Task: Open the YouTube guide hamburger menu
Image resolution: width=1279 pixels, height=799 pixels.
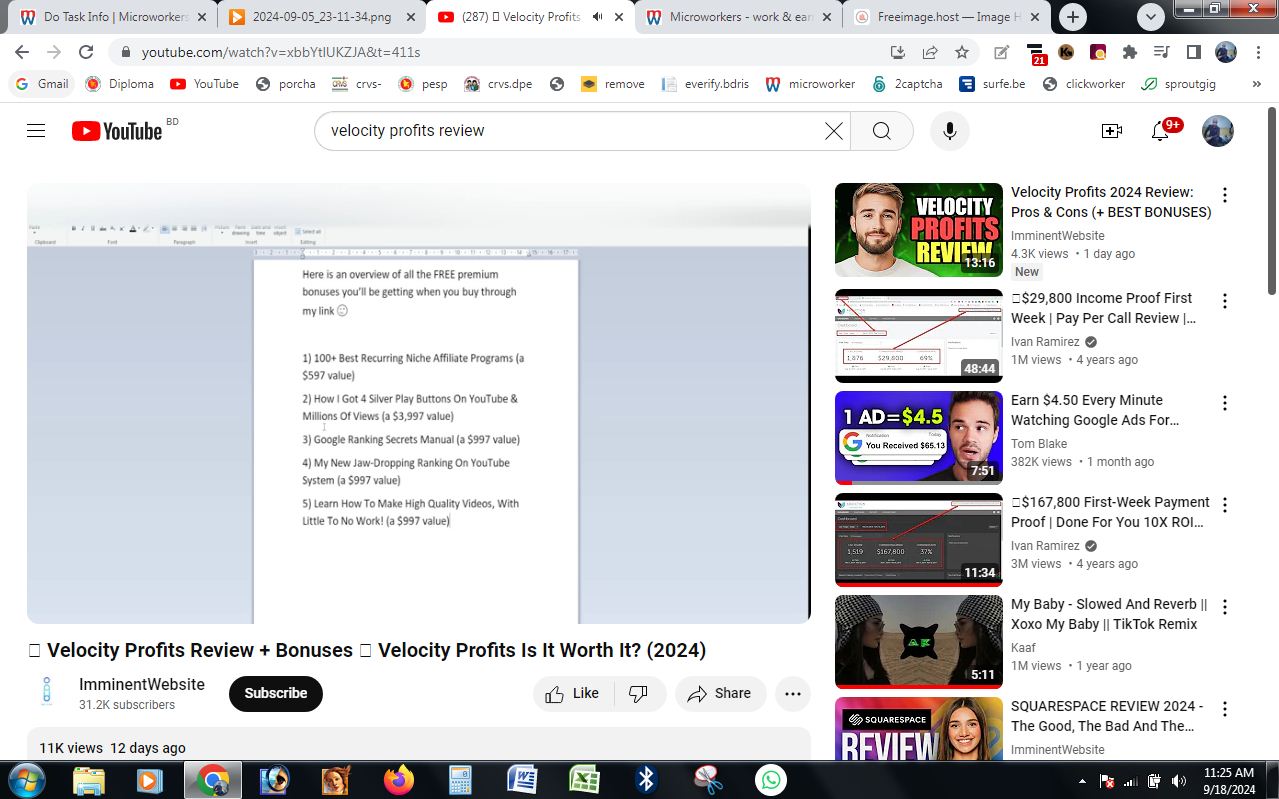Action: (x=36, y=131)
